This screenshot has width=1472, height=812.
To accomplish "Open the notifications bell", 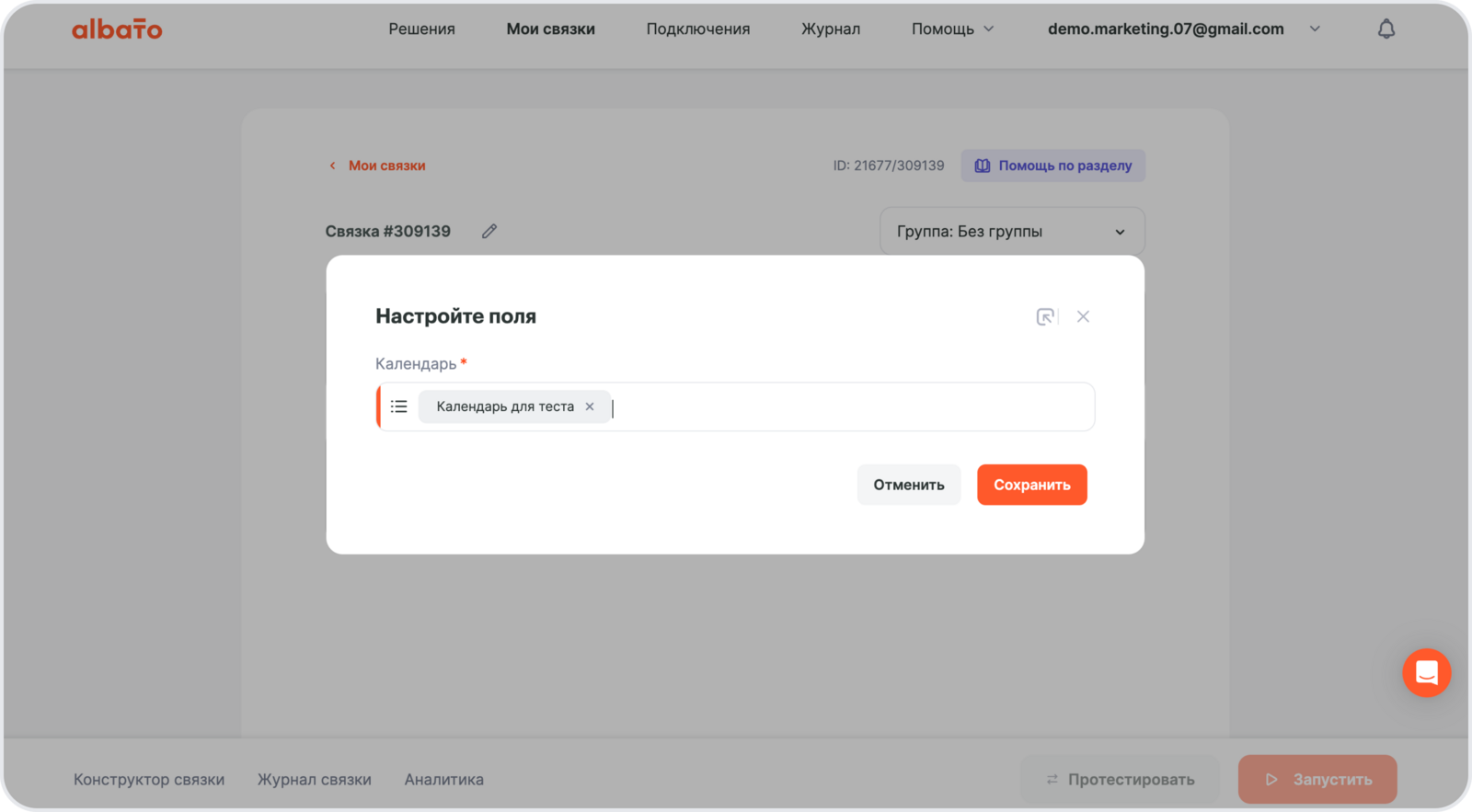I will pyautogui.click(x=1386, y=29).
